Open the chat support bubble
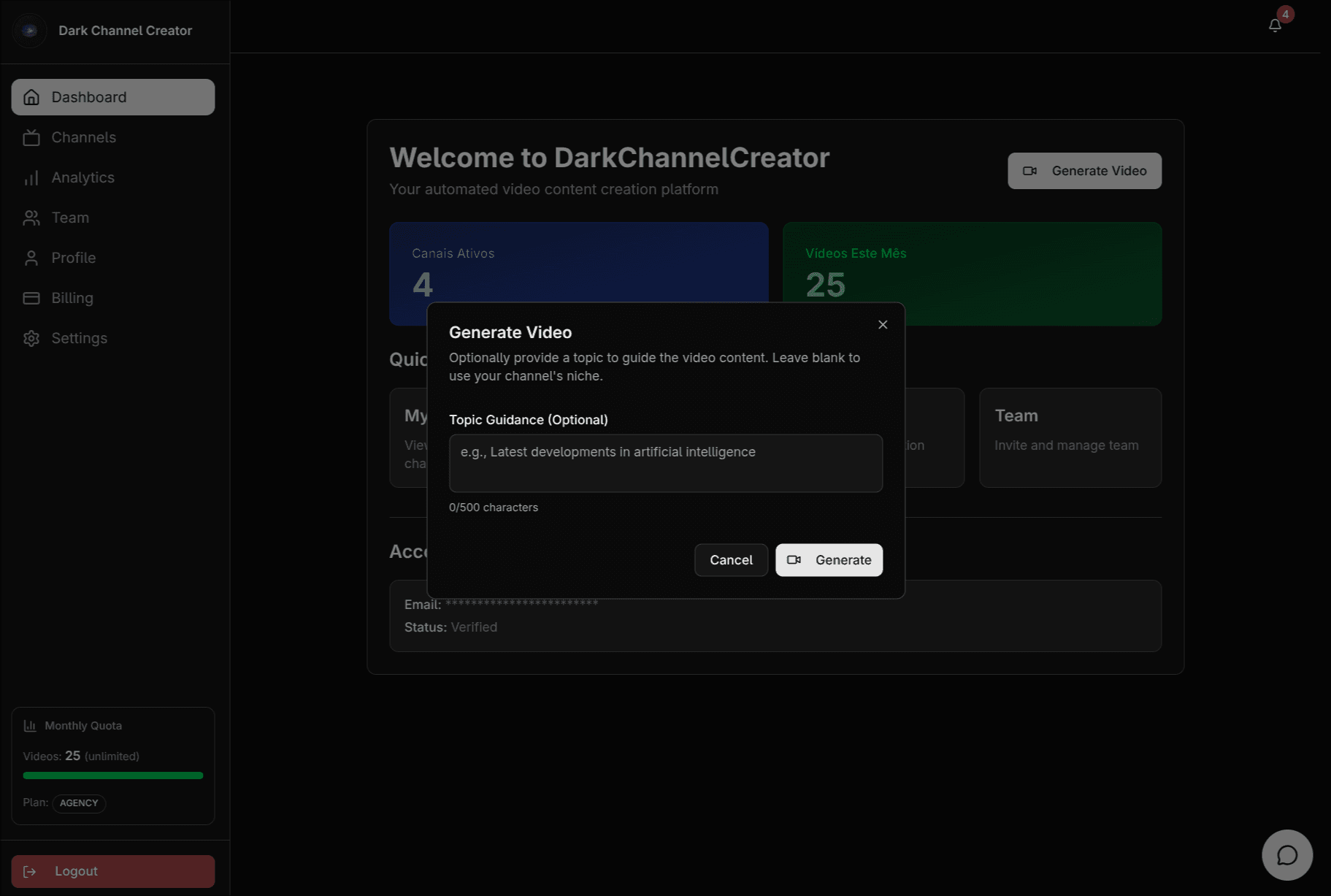The image size is (1331, 896). click(1286, 854)
